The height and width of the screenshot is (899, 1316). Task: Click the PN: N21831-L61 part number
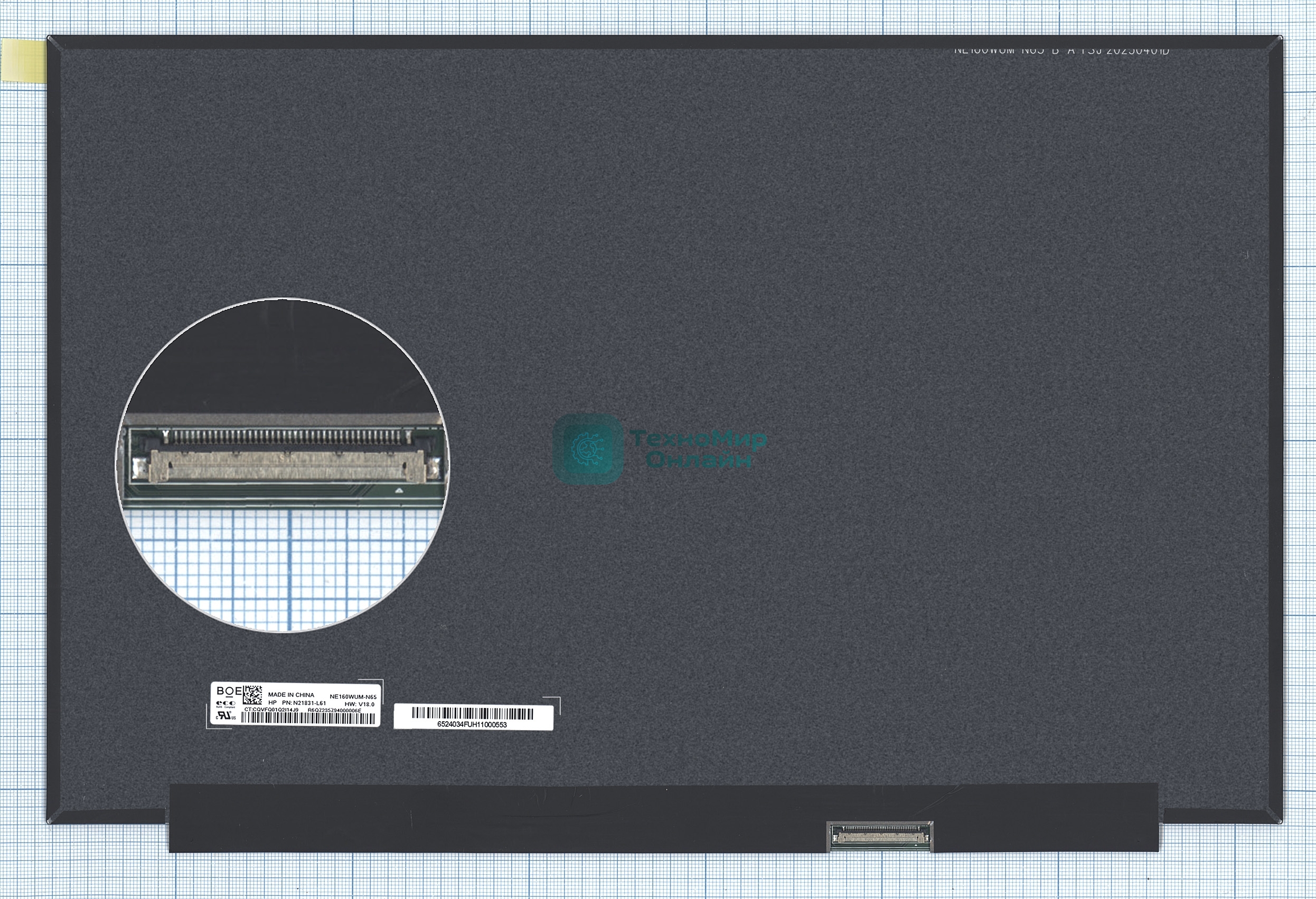304,703
